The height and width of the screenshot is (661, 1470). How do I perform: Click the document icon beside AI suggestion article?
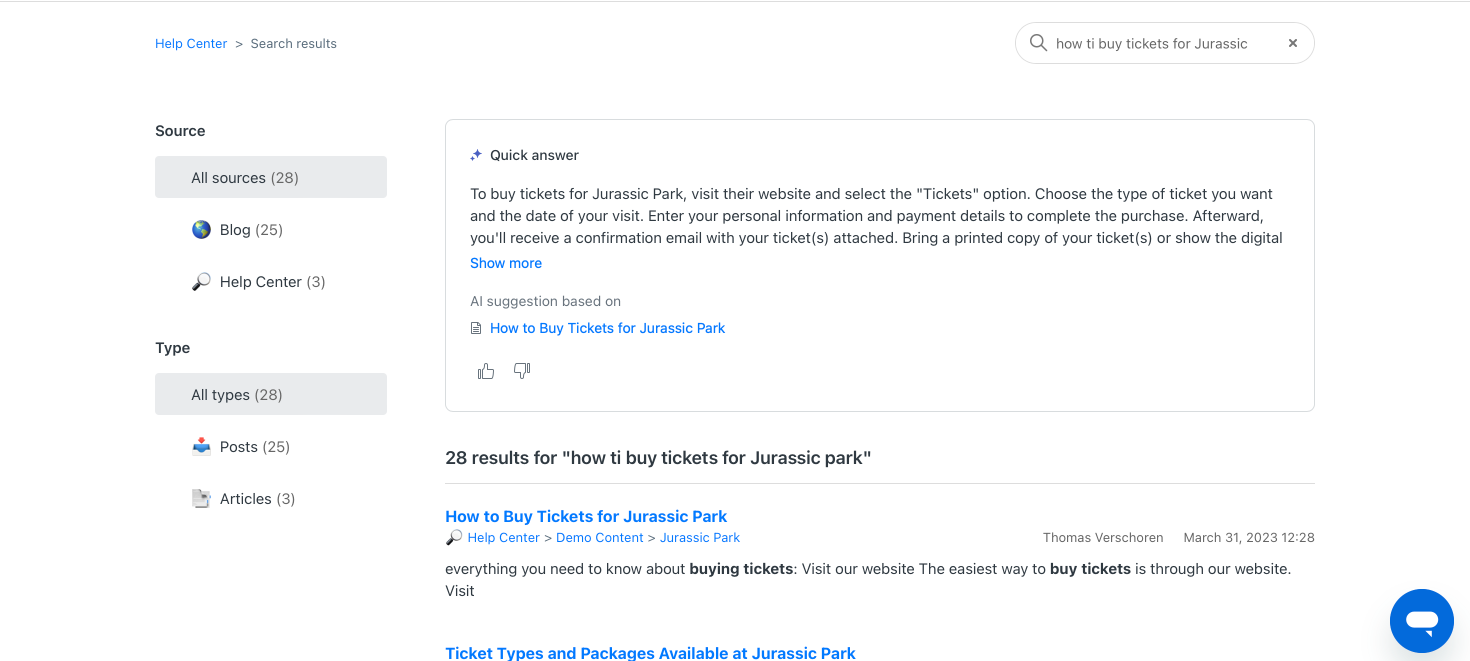pyautogui.click(x=476, y=328)
